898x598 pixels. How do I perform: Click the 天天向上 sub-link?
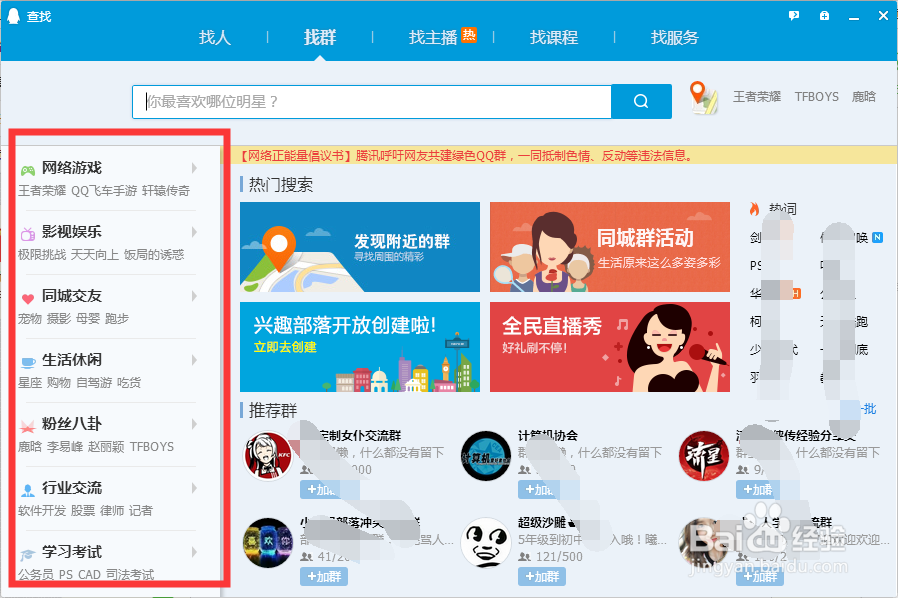click(x=95, y=254)
